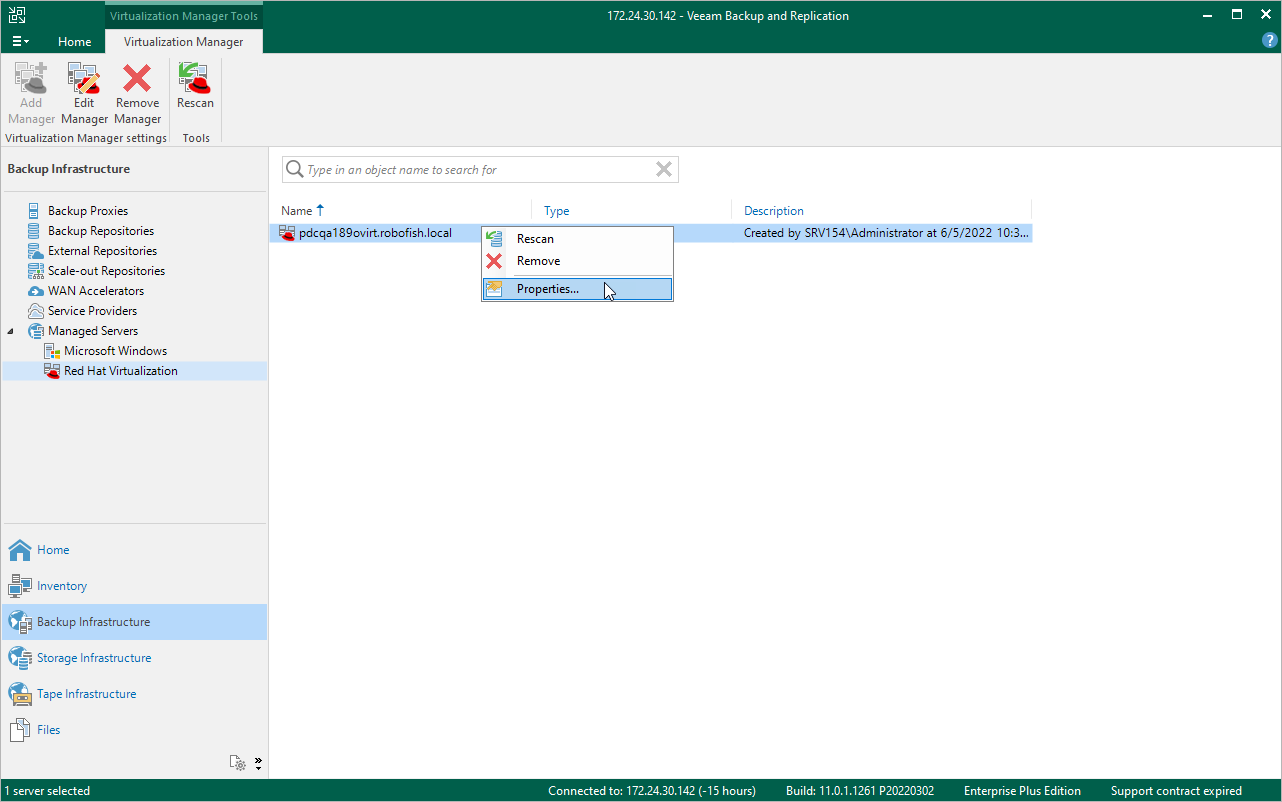Open External Repositories in the tree
Screen dimensions: 1282x802
pos(102,251)
